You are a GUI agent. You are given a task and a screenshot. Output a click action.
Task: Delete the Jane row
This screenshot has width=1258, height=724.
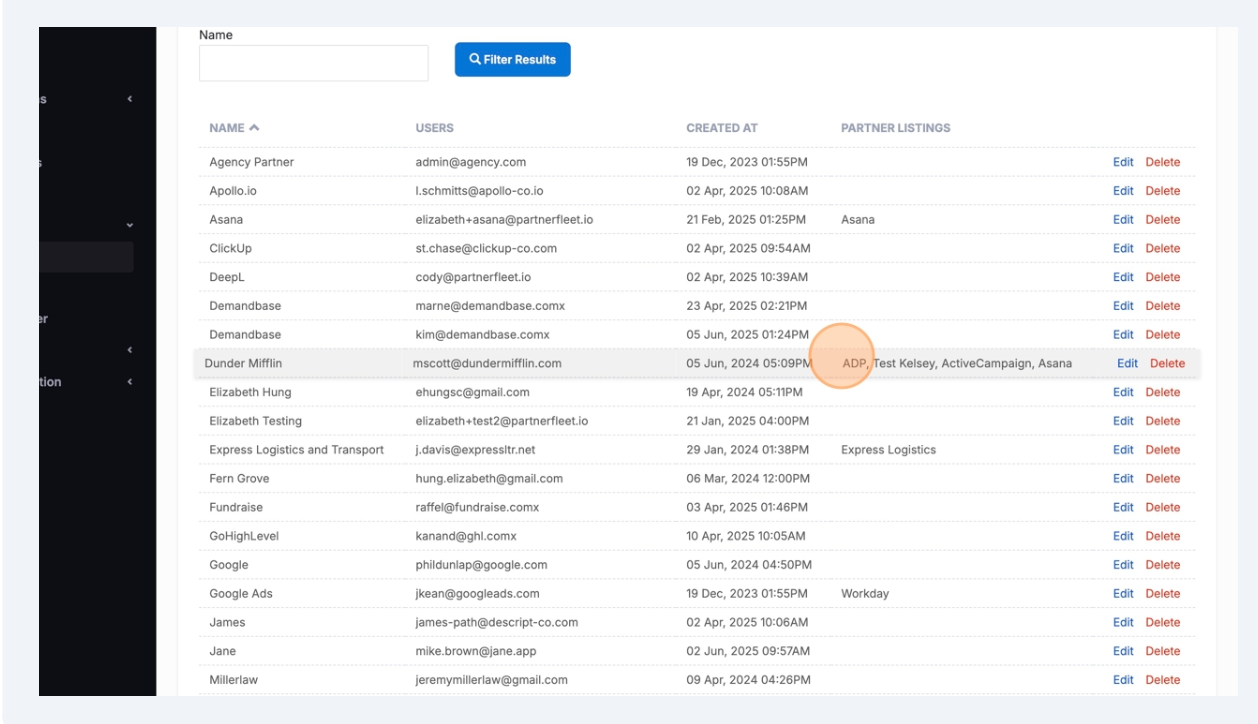point(1163,651)
